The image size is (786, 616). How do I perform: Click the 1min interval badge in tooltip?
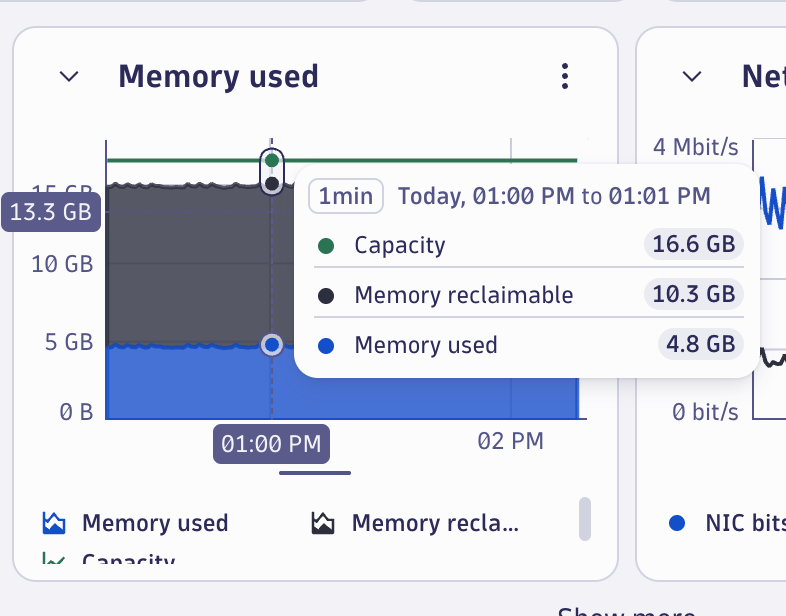[346, 196]
